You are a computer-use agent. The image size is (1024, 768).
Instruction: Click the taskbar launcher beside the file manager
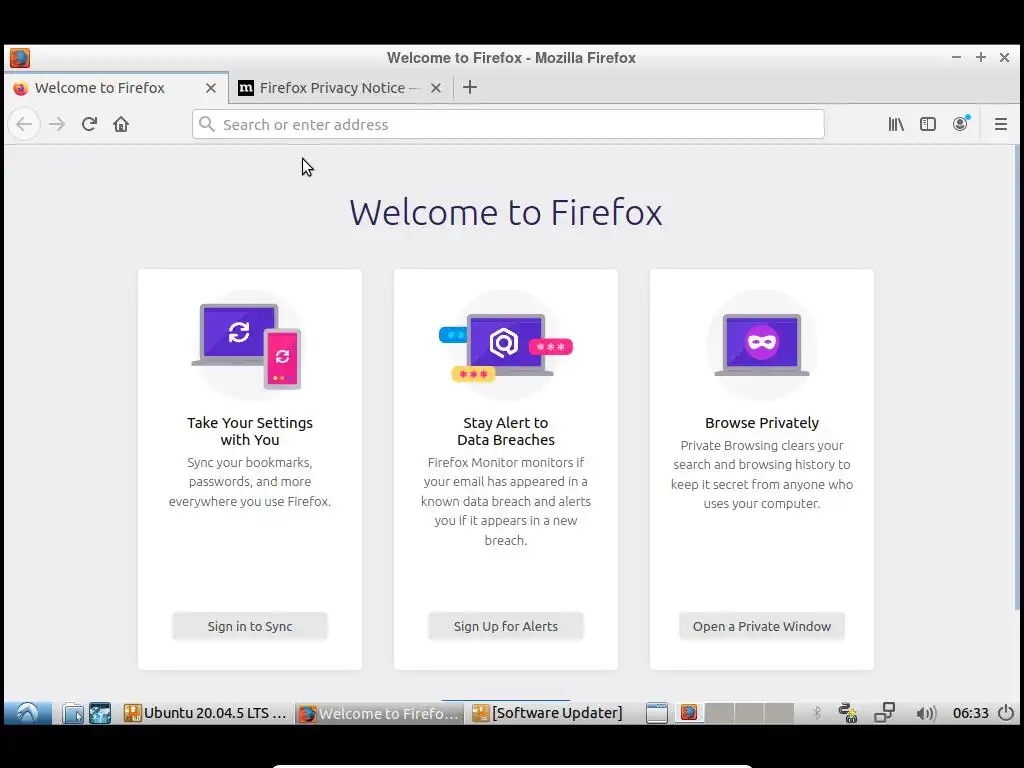(100, 712)
